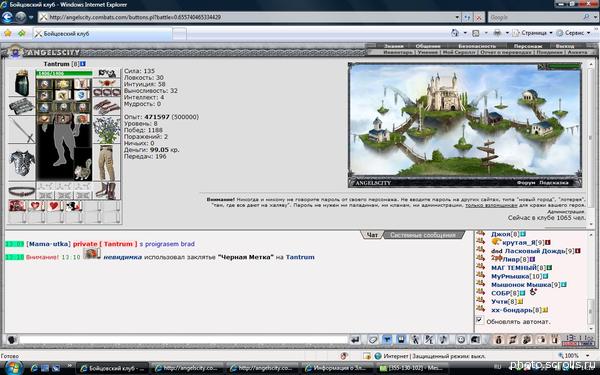600x375 pixels.
Task: Click the clear chat eraser icon
Action: [373, 339]
